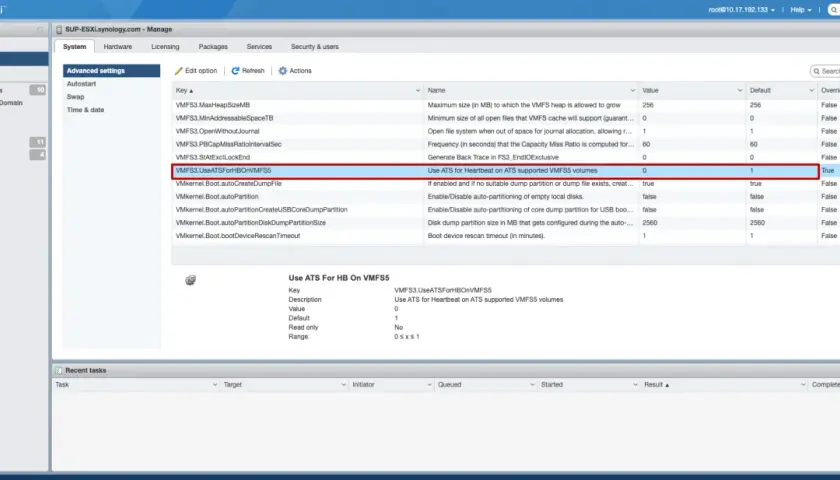Select the System tab
Screen dimensions: 840x480
pyautogui.click(x=74, y=47)
